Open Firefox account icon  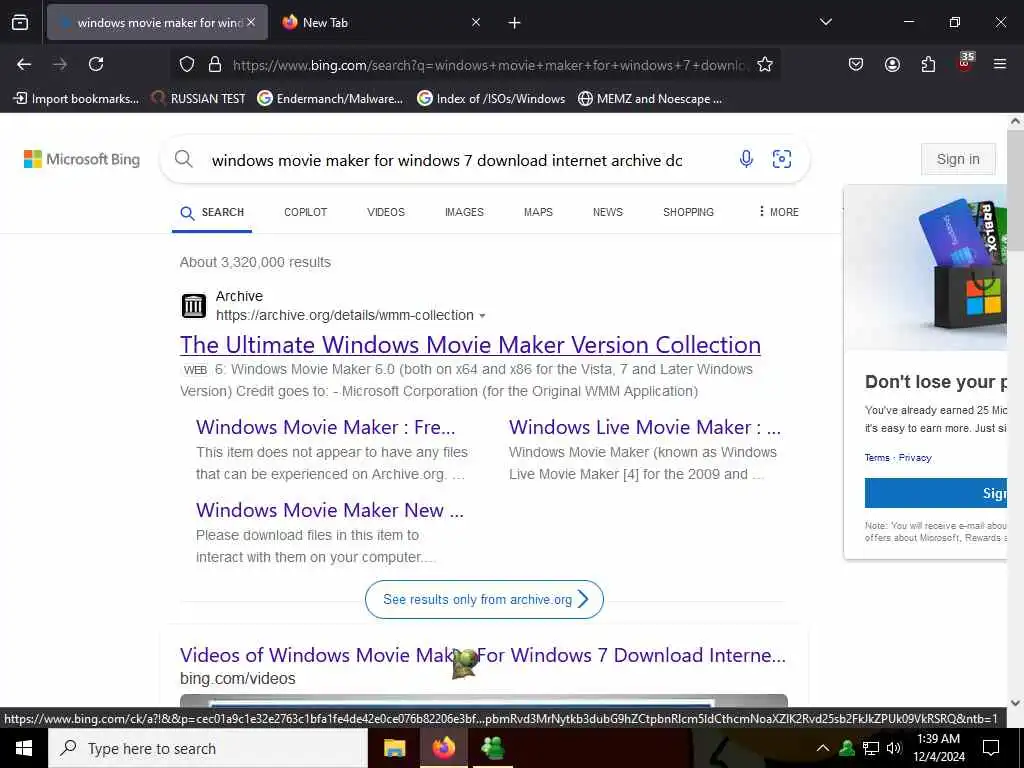(892, 64)
